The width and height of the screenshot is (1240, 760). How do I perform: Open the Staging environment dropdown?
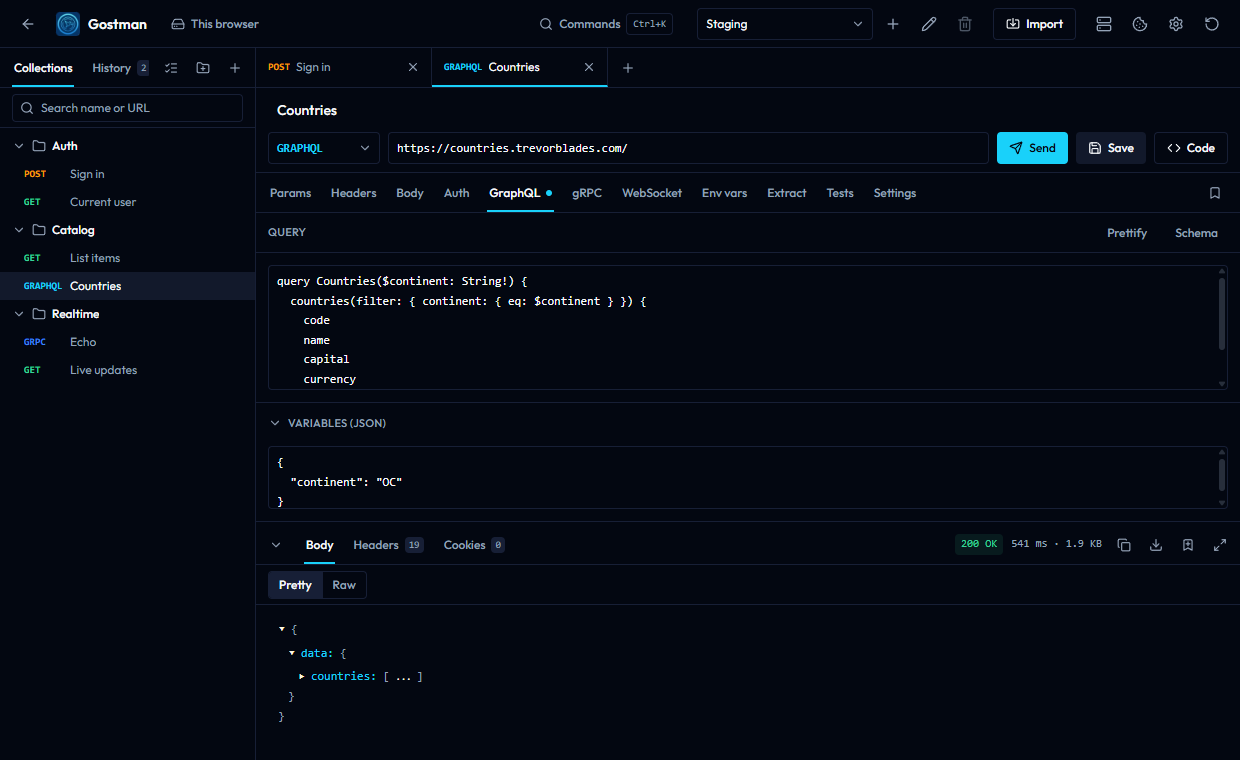tap(784, 24)
